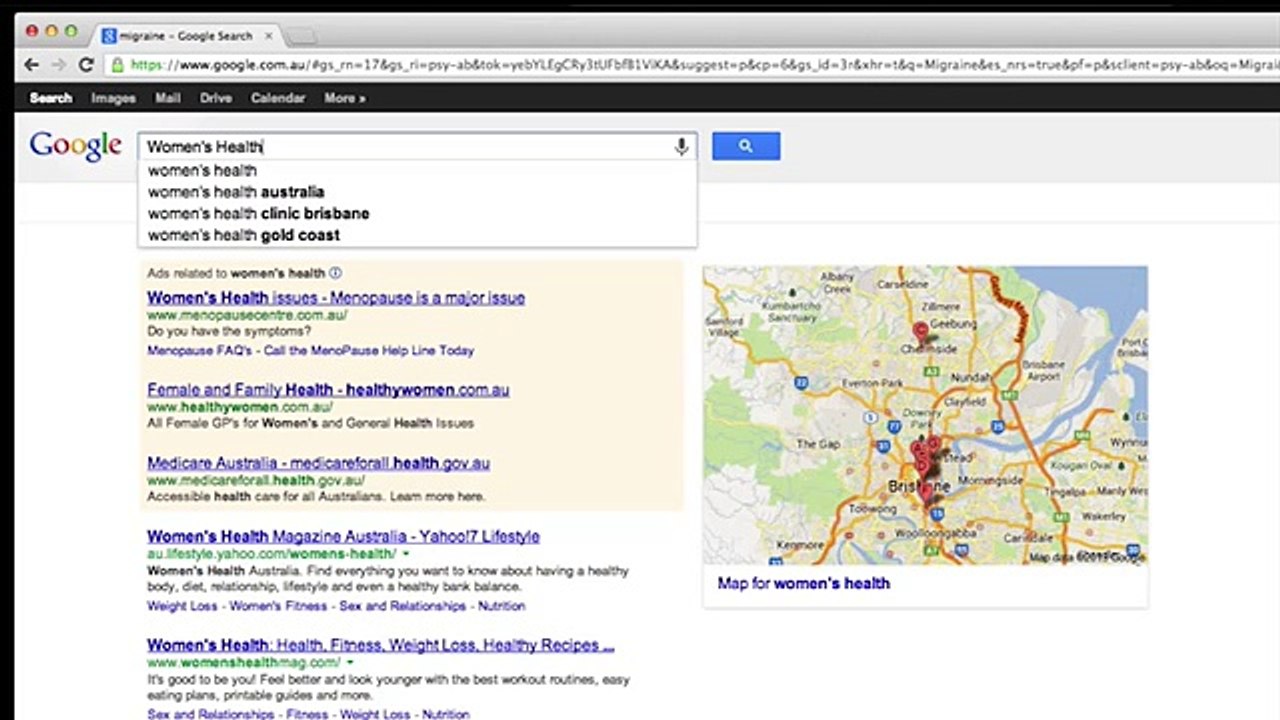Click the red map pin at Chermside
The image size is (1280, 720).
[x=920, y=333]
